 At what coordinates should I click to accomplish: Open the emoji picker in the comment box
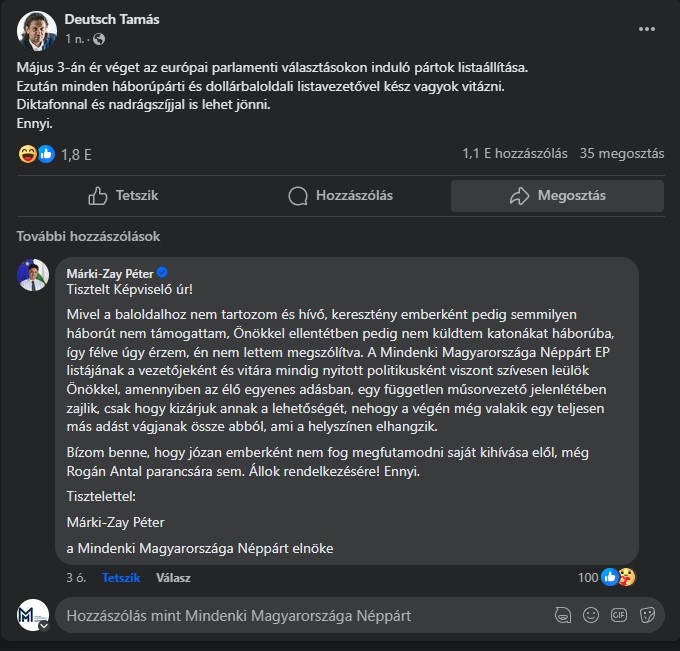[592, 614]
